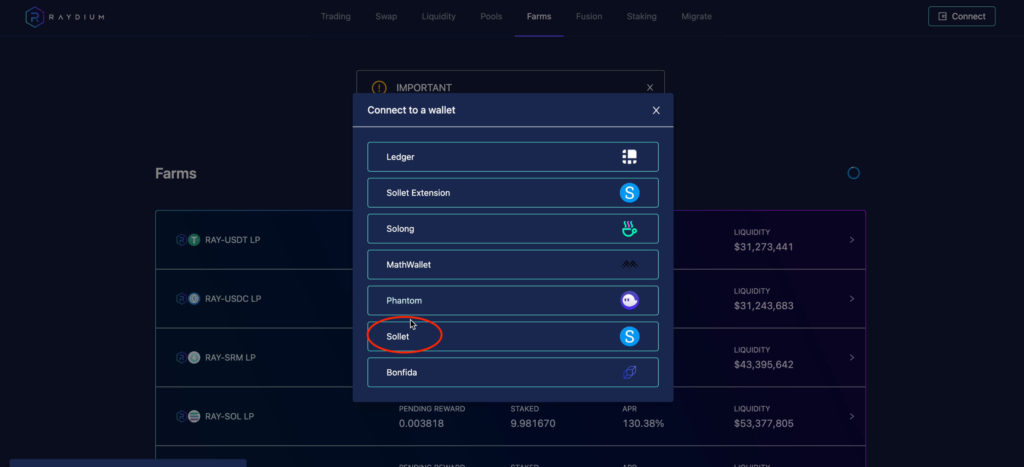
Task: Dismiss the IMPORTANT notice
Action: coord(650,88)
